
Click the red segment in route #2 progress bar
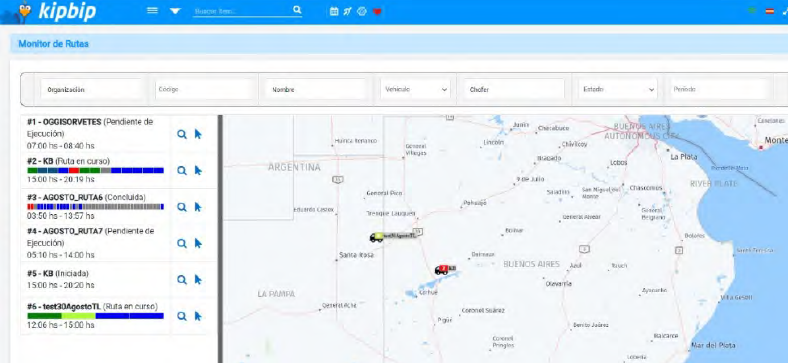pos(74,170)
